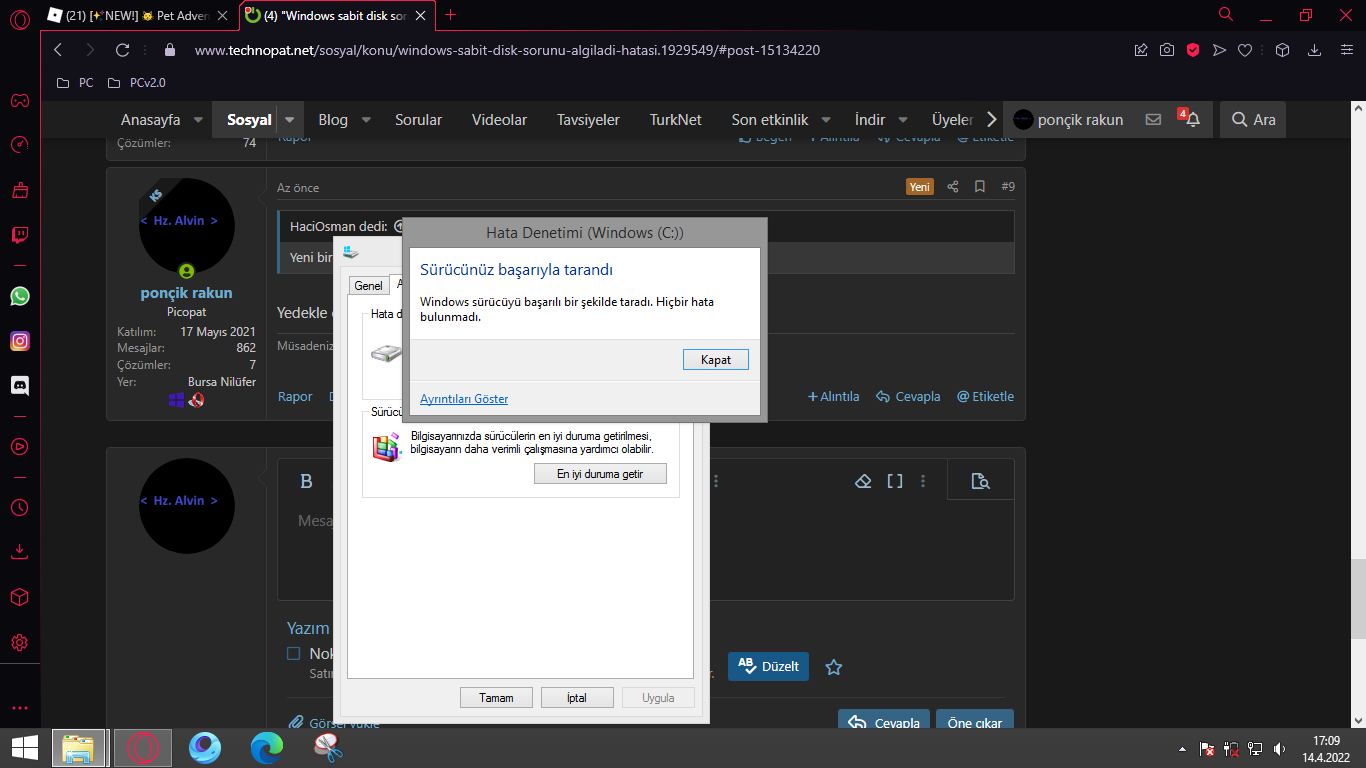Open the browser search tabs magnifier
This screenshot has width=1366, height=768.
click(1226, 14)
